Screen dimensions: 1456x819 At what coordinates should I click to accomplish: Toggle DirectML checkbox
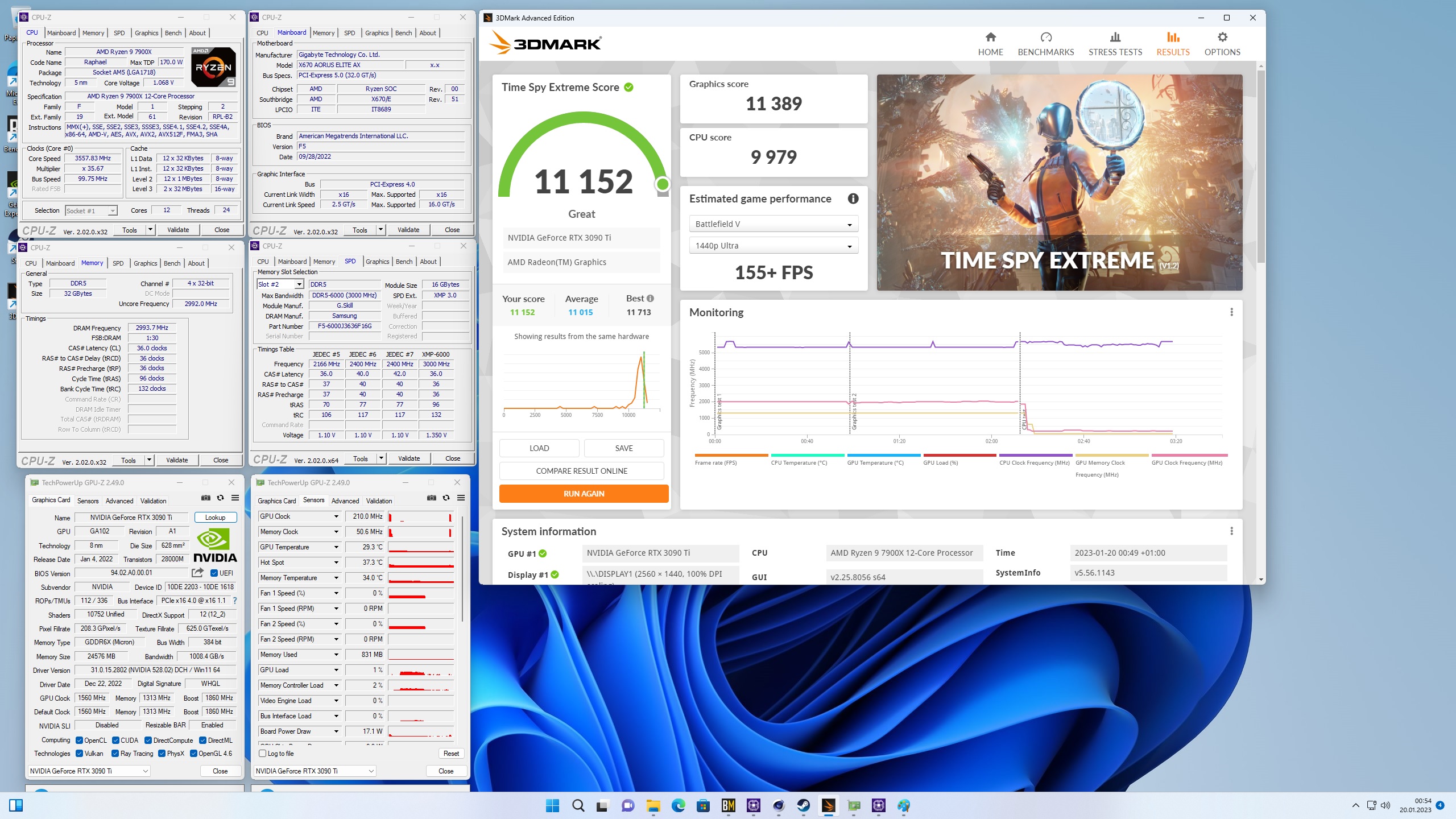point(202,741)
